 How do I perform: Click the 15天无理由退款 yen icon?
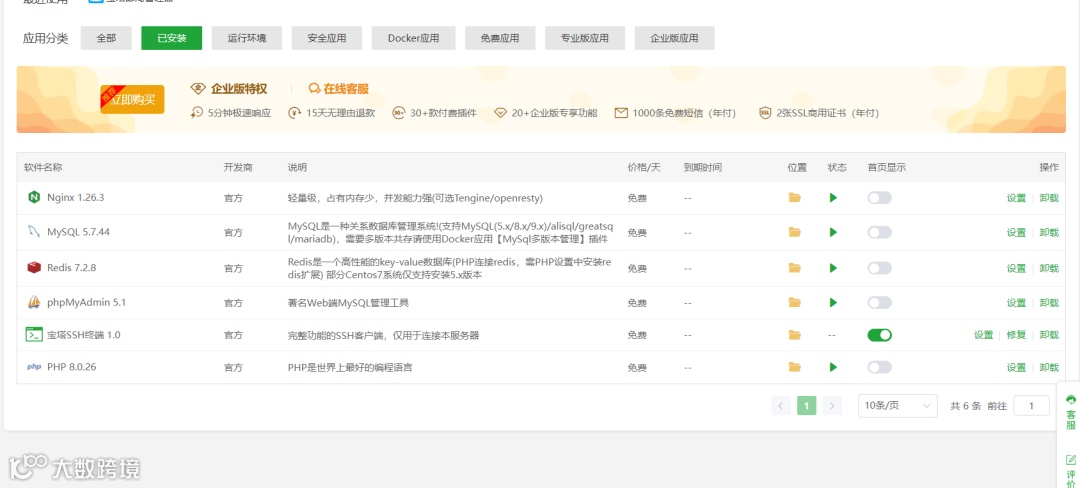click(x=295, y=113)
